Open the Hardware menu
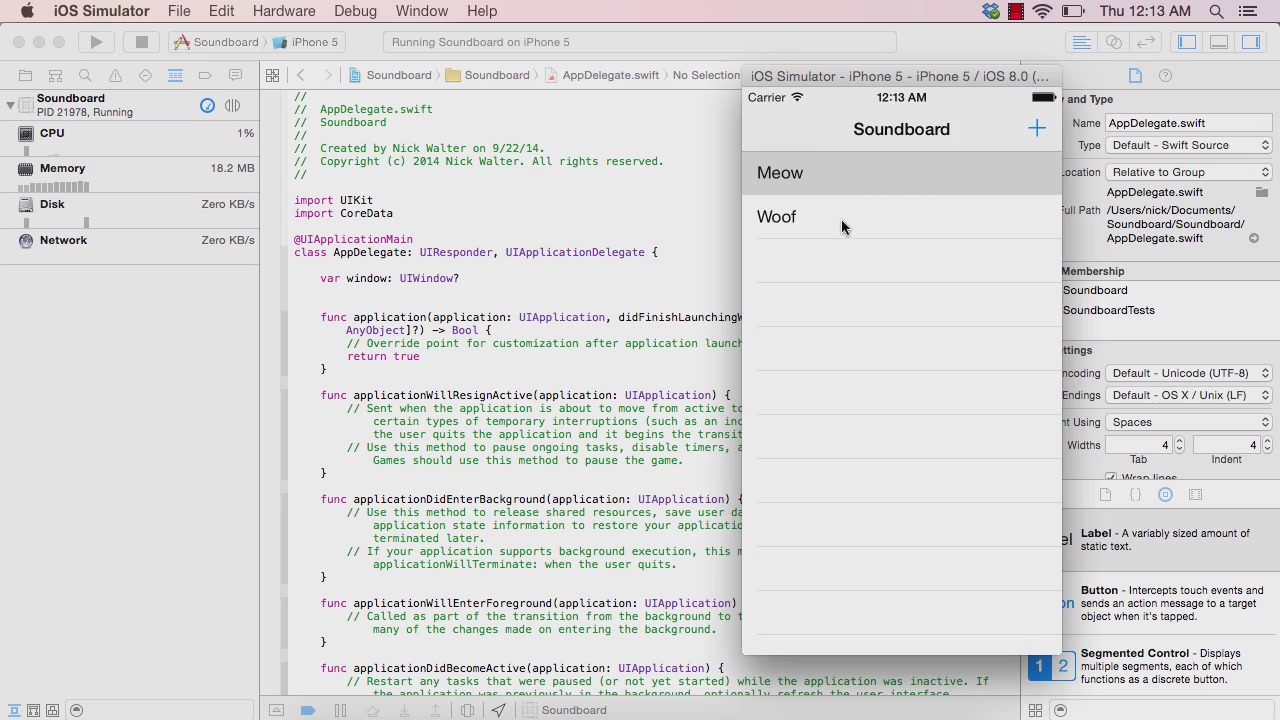Viewport: 1280px width, 720px height. [x=284, y=11]
